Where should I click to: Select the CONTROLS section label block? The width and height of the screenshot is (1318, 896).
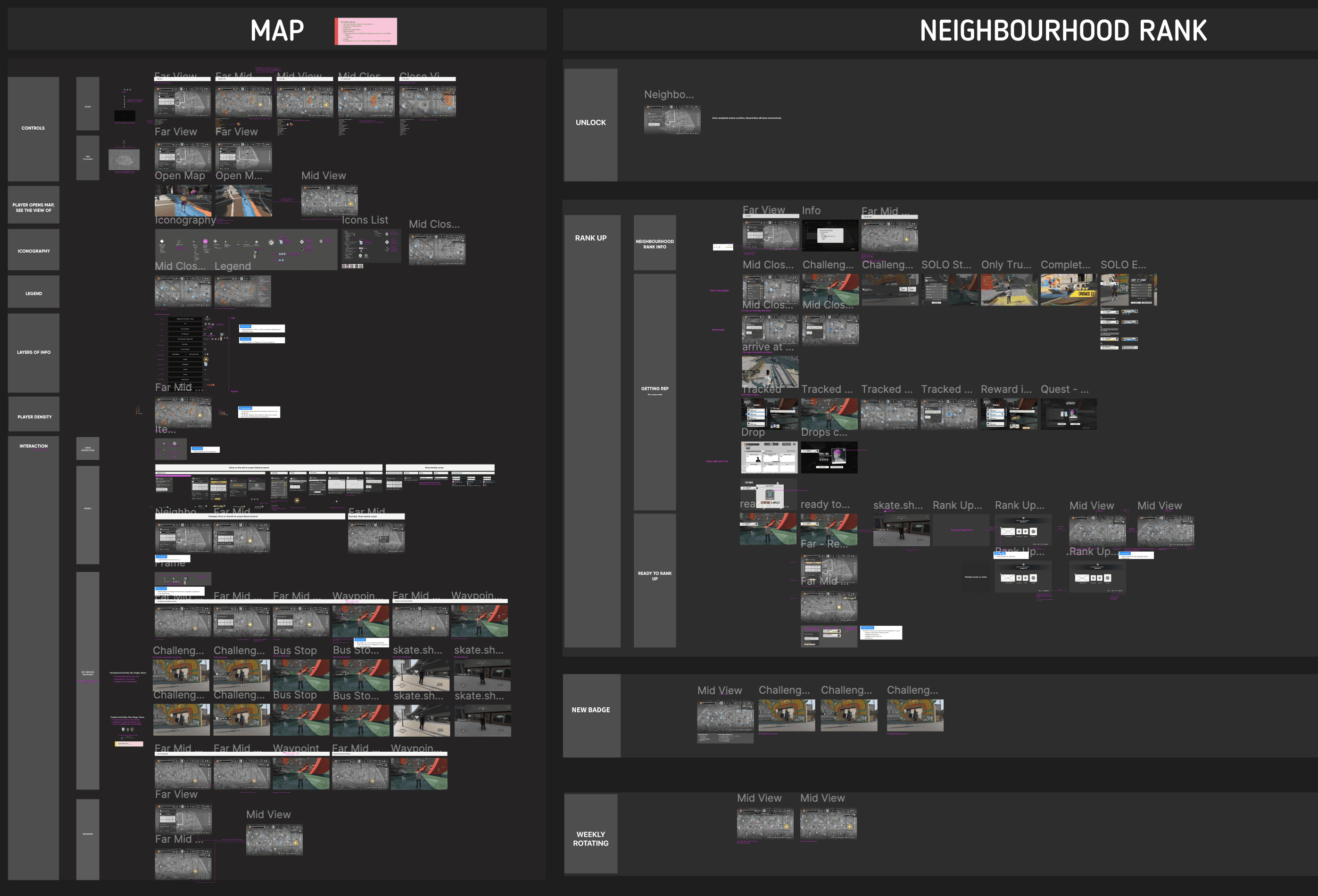click(33, 128)
